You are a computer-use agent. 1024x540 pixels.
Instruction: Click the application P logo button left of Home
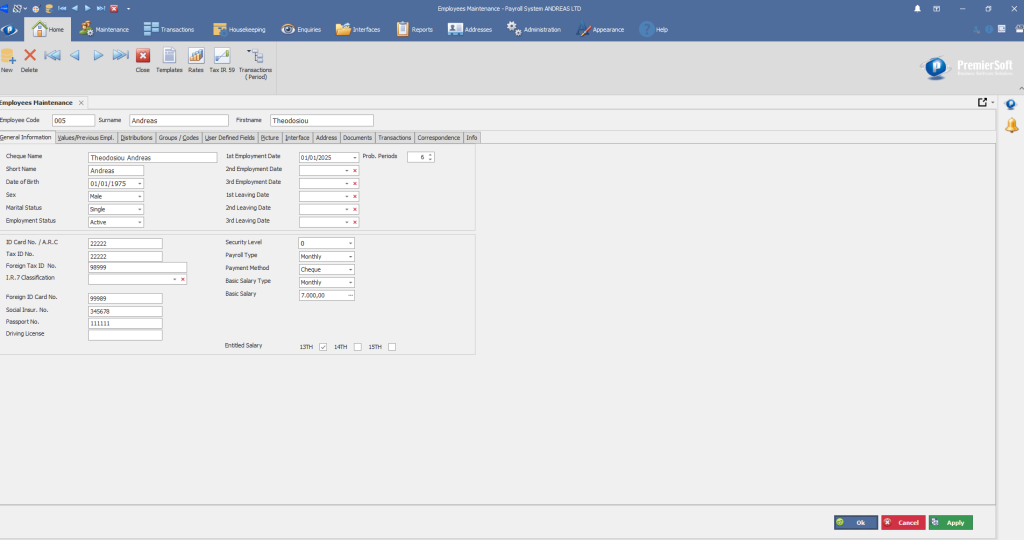coord(9,30)
